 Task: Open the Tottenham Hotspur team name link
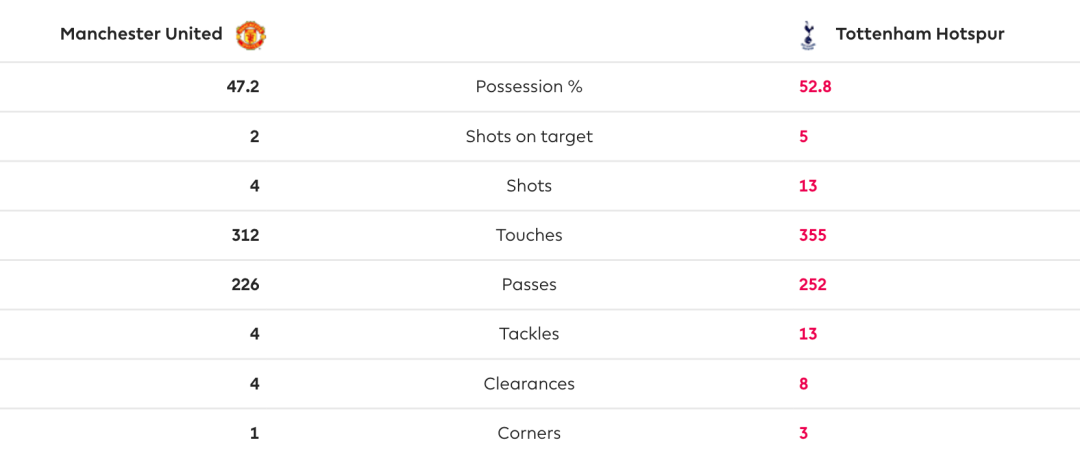[920, 34]
